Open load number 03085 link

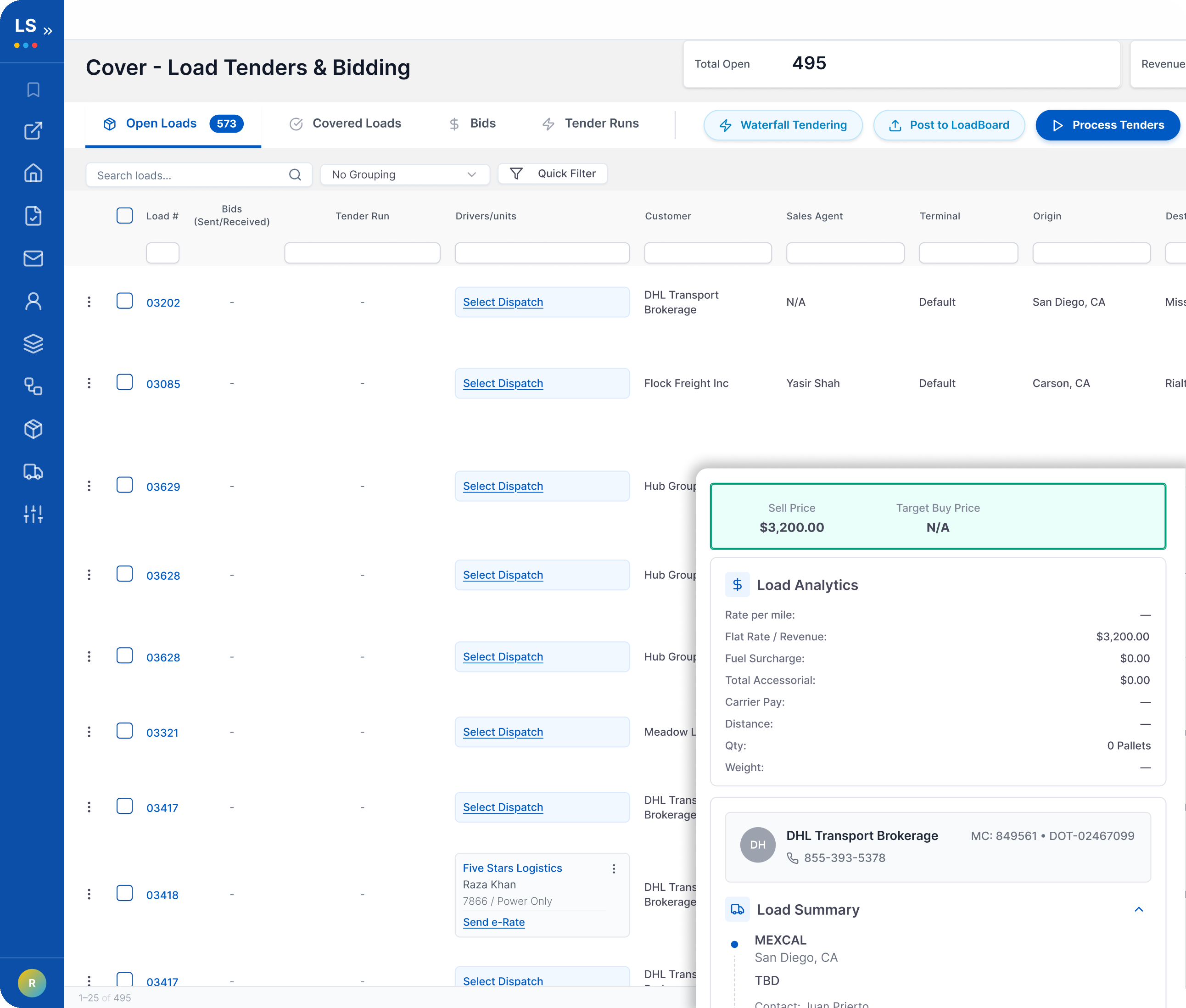click(163, 384)
